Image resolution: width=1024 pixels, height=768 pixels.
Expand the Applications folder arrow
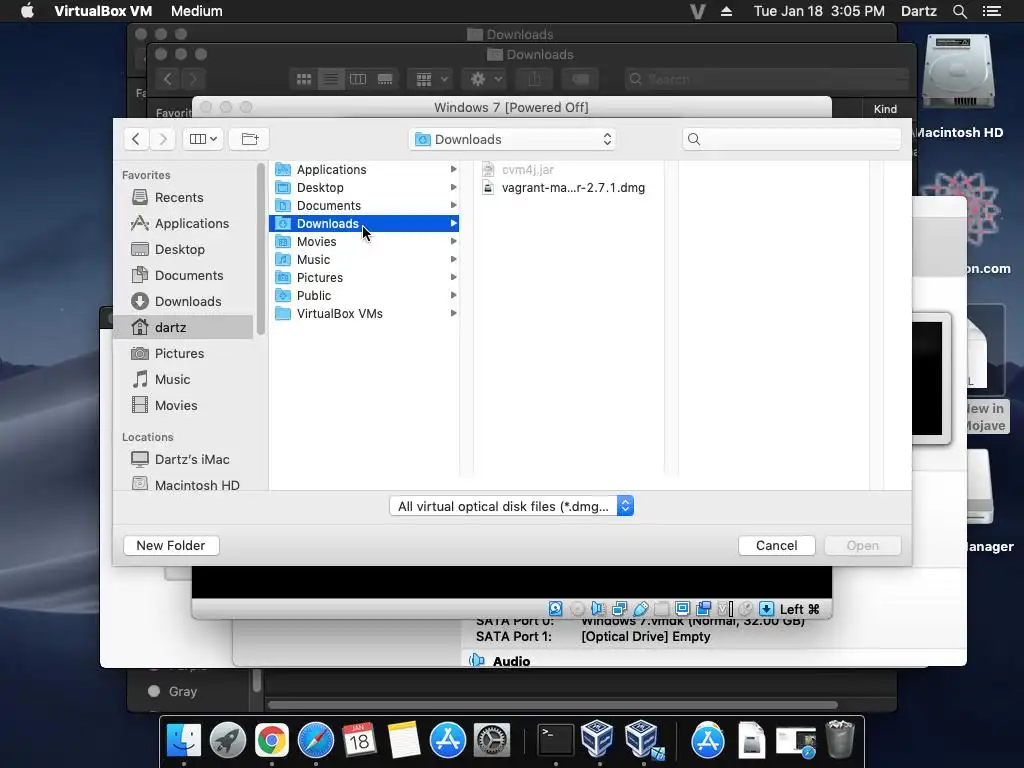point(453,169)
